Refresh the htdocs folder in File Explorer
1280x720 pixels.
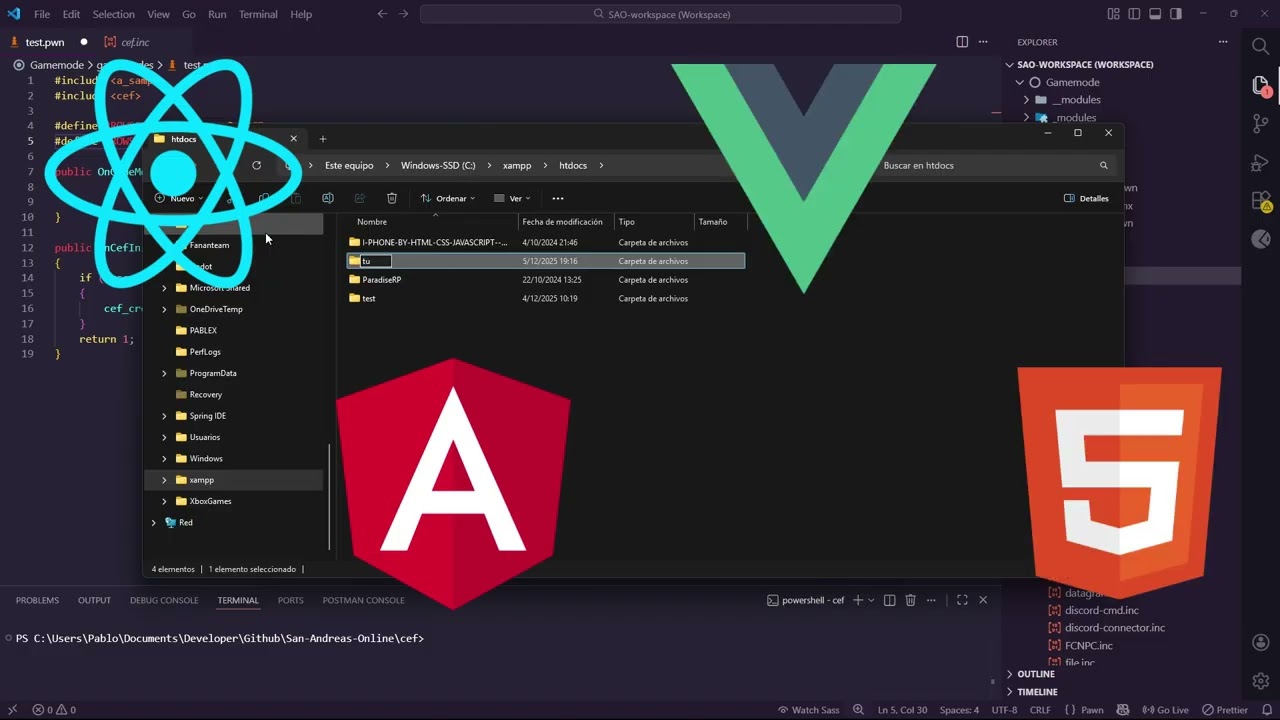coord(257,165)
